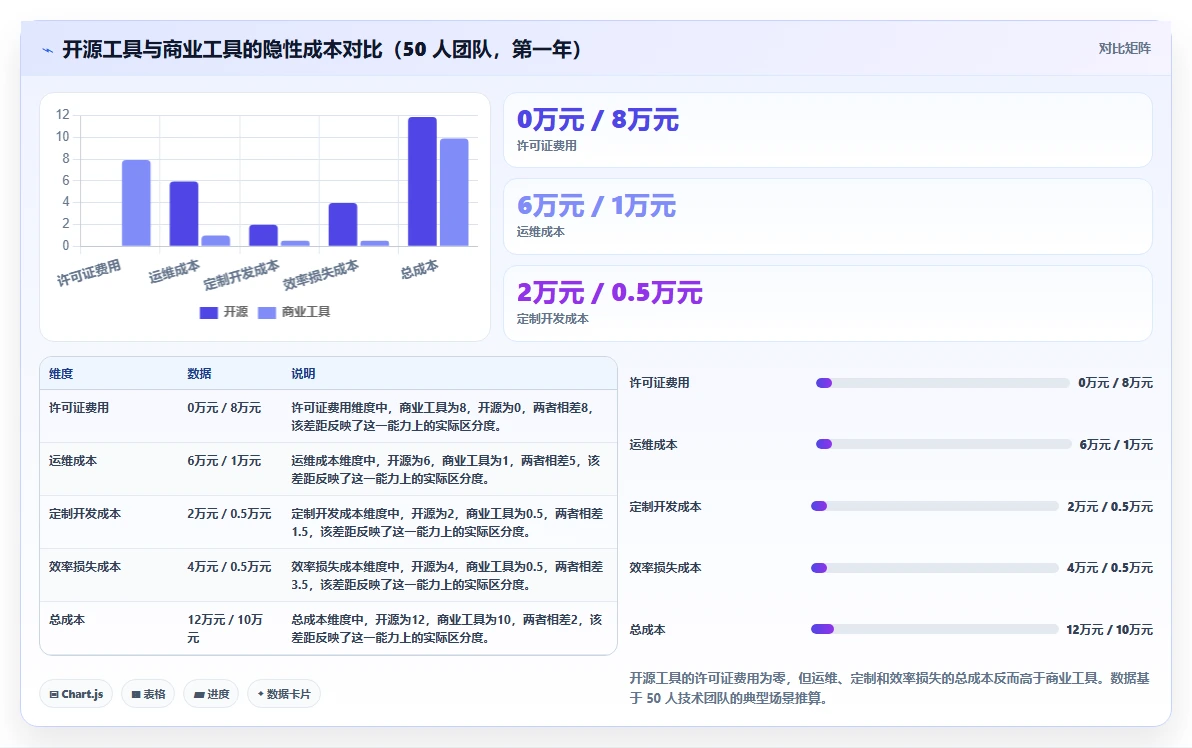Click the 运维成本 table row label
Image resolution: width=1192 pixels, height=748 pixels.
(73, 461)
